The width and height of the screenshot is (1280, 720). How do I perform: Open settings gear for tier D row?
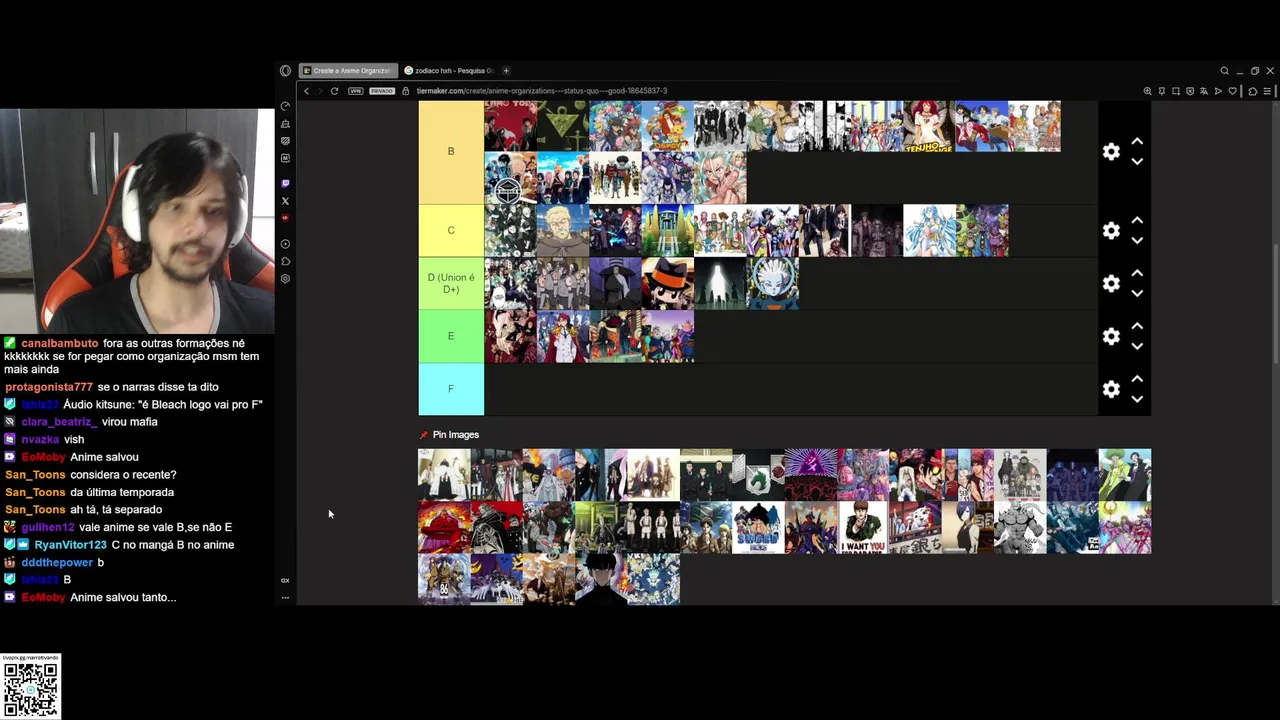[1111, 284]
